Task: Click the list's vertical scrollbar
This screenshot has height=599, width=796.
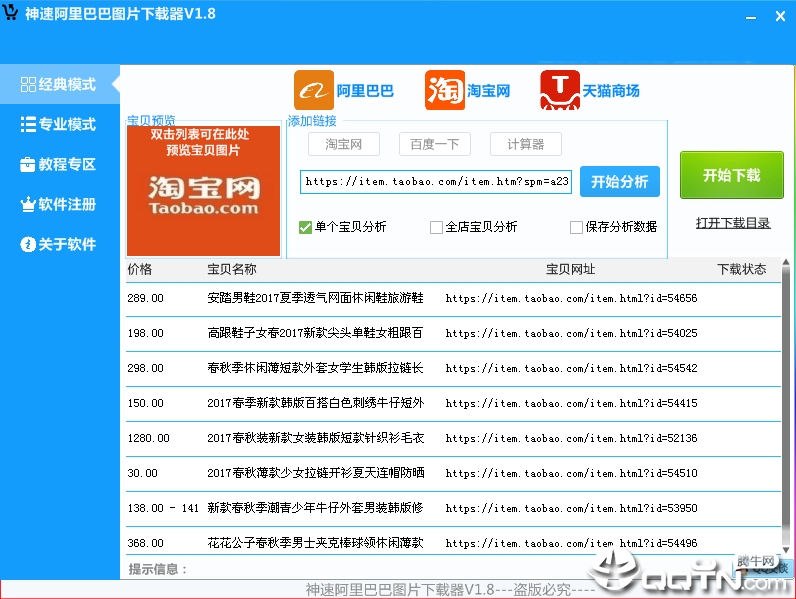Action: 786,406
